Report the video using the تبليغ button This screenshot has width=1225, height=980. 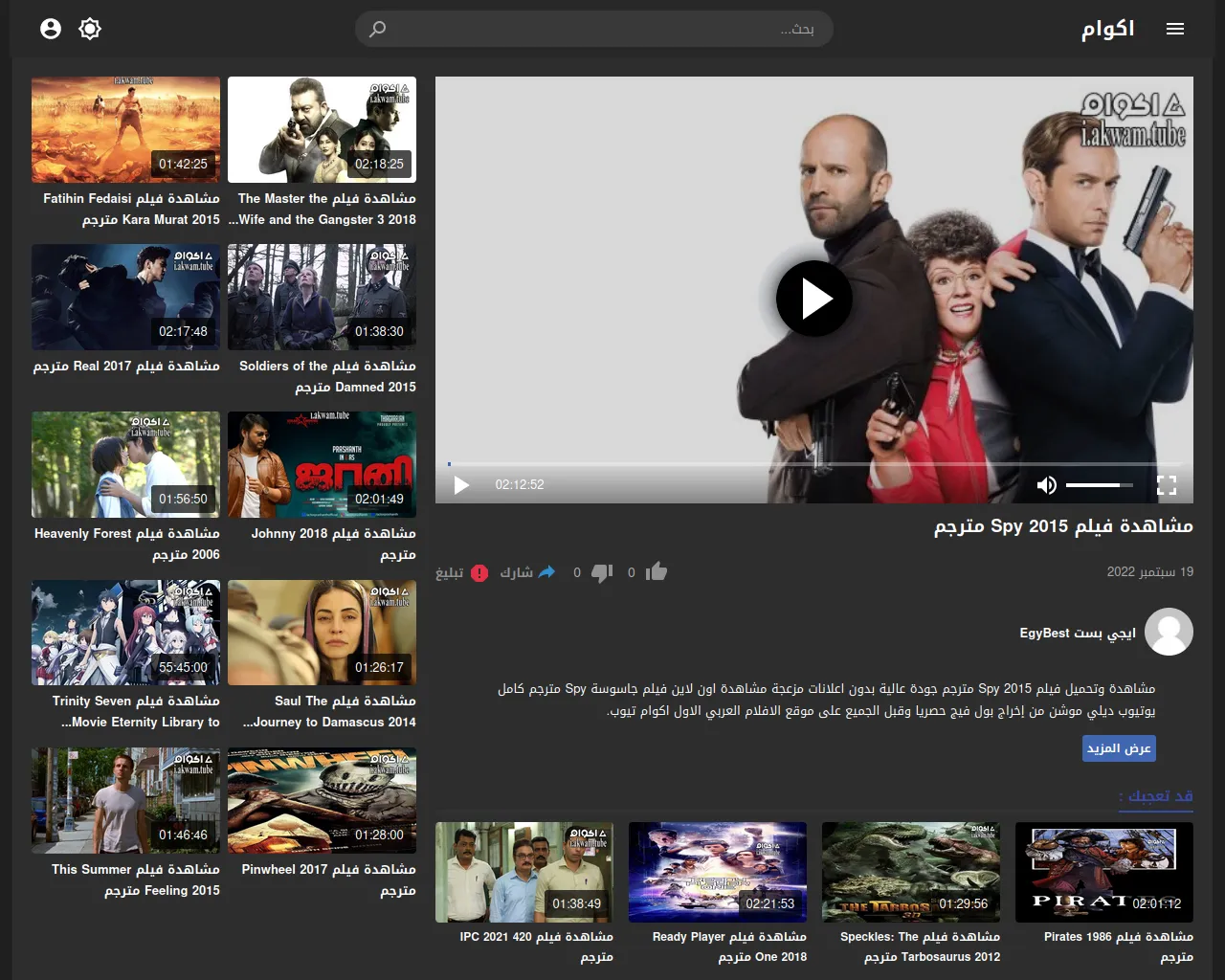(463, 572)
